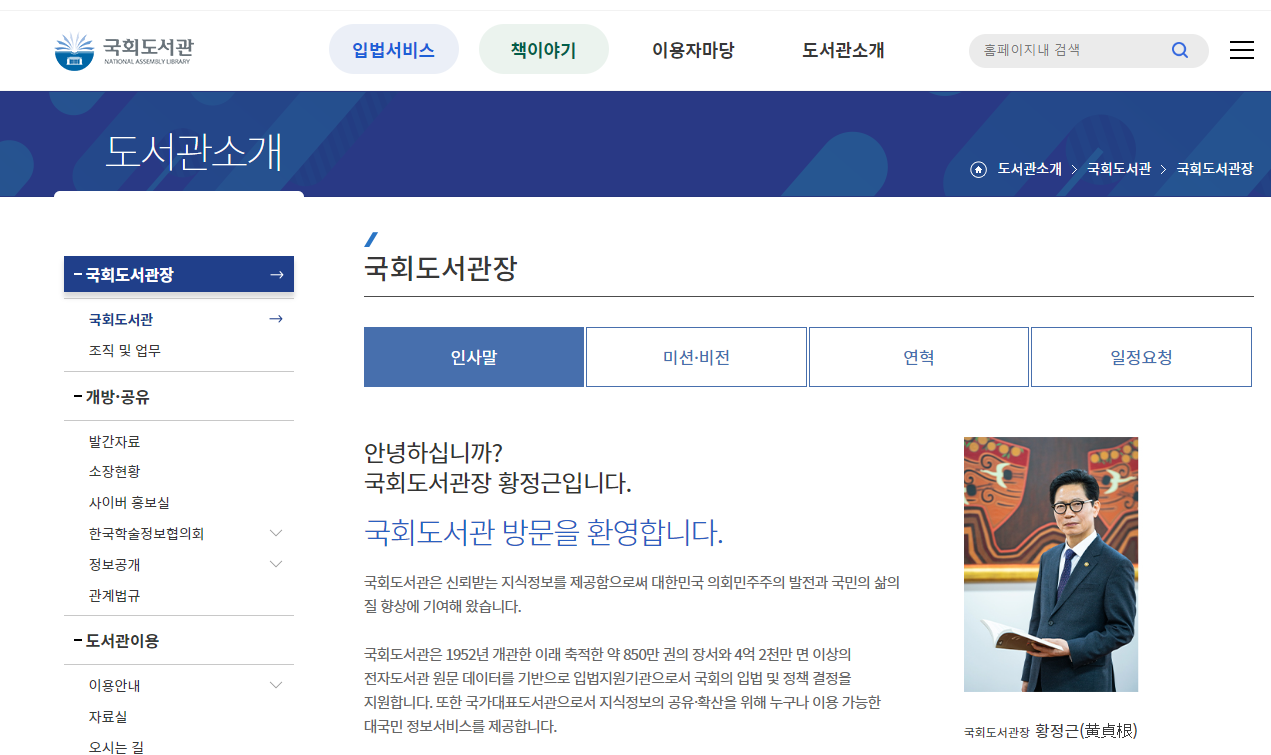Screen dimensions: 1271x755
Task: Open the 국회도서관장 sidebar section header
Action: 179,275
